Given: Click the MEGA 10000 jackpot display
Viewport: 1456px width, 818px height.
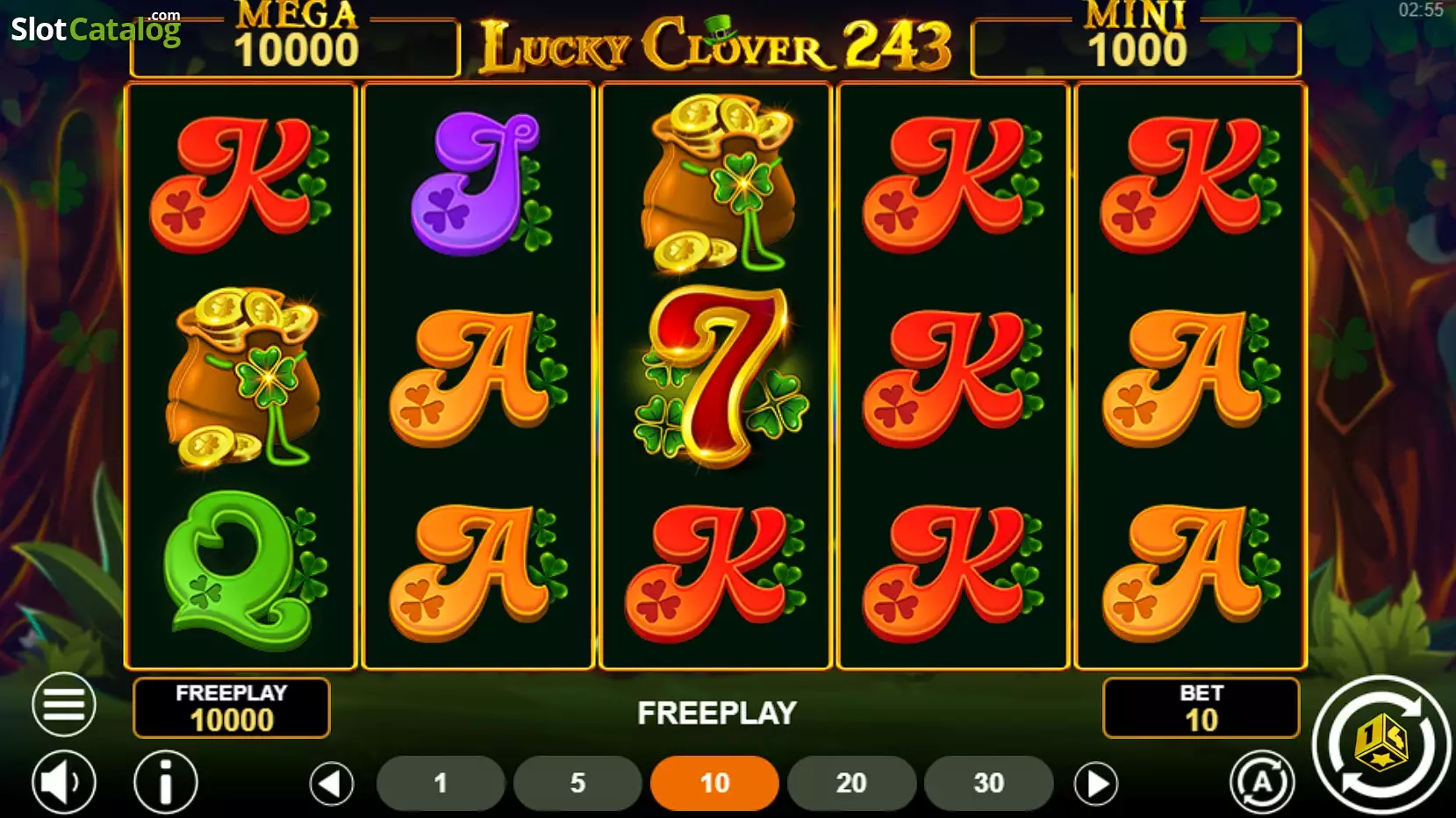Looking at the screenshot, I should pos(296,38).
